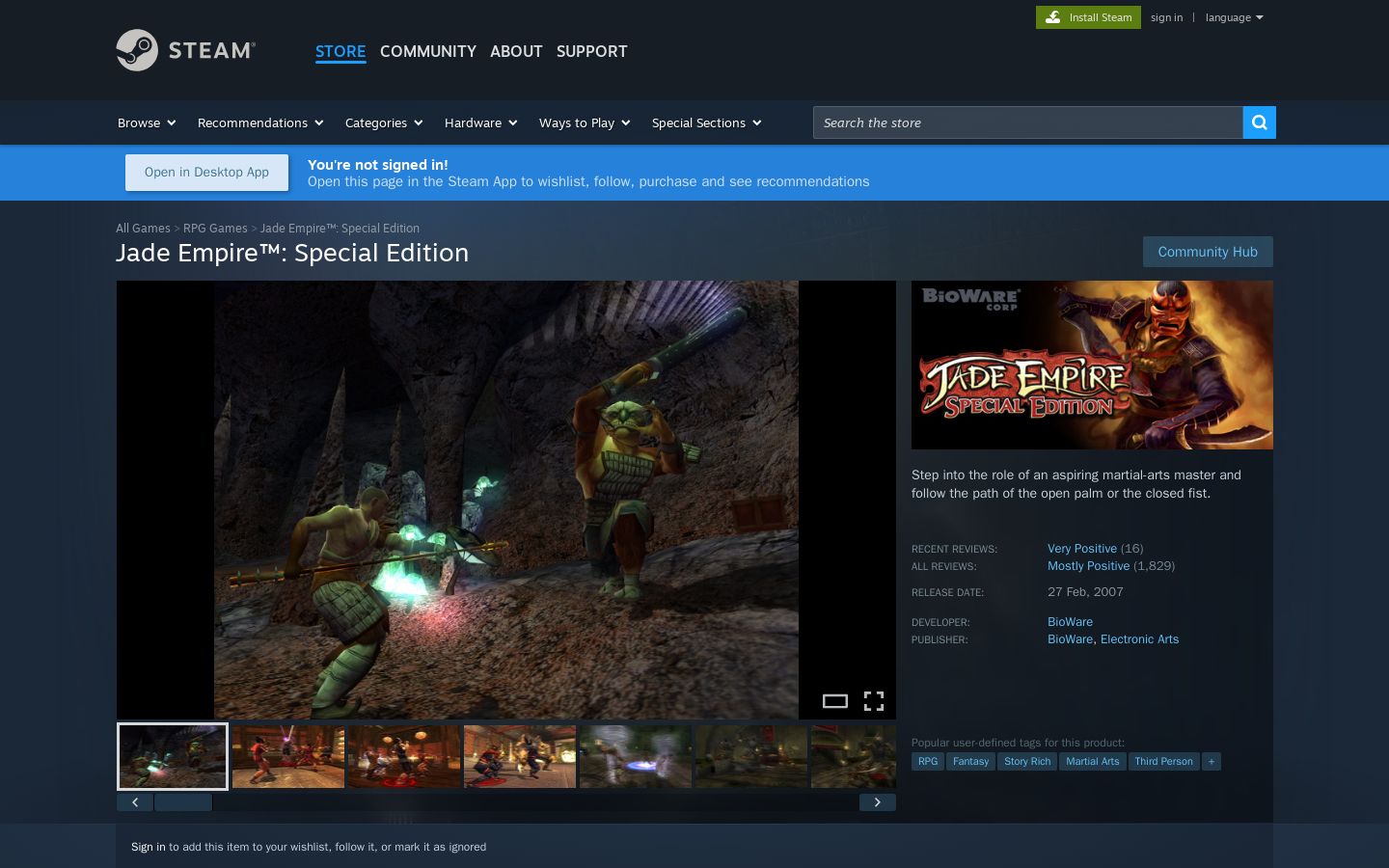Image resolution: width=1389 pixels, height=868 pixels.
Task: Click the Install Steam button
Action: 1088,17
